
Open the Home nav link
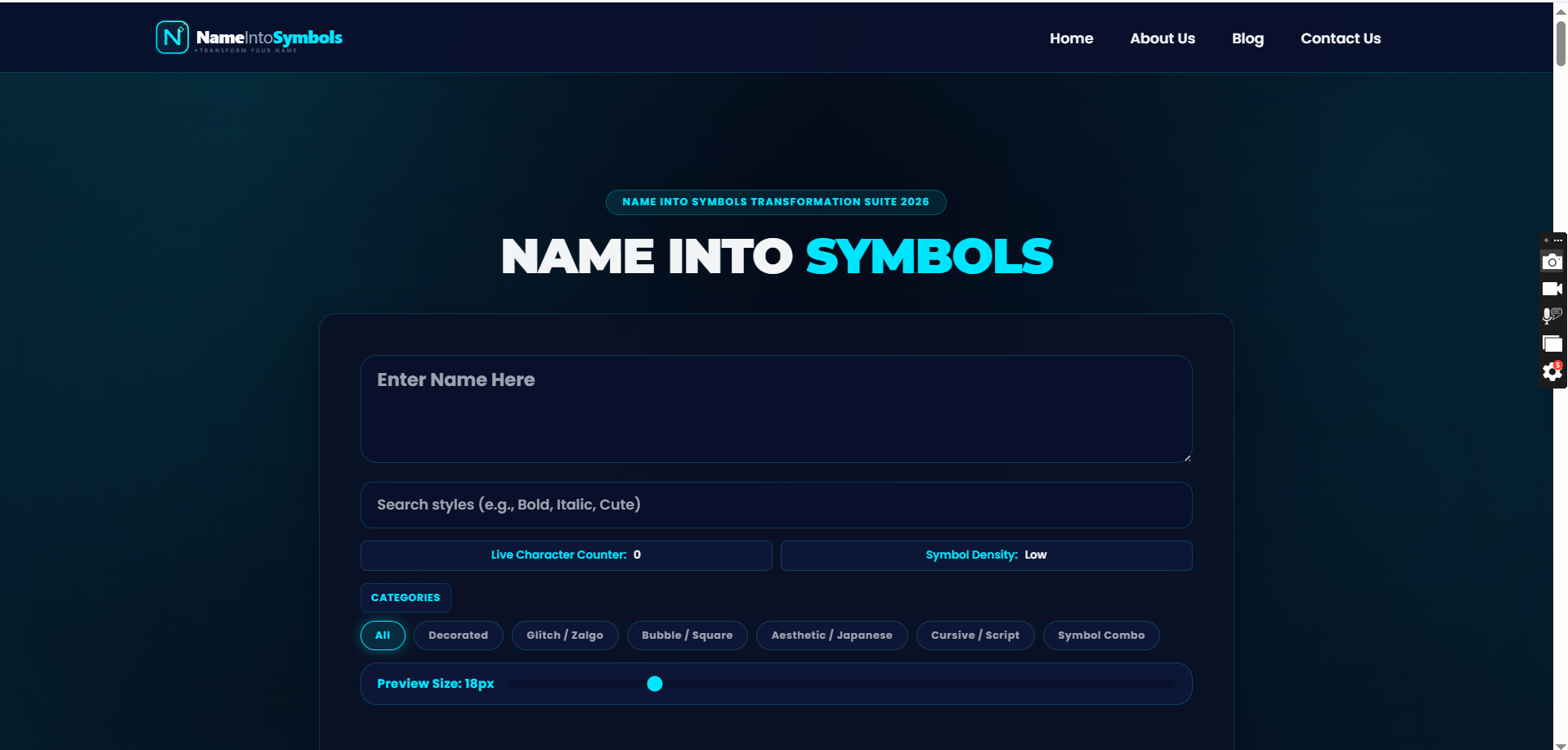(1071, 38)
